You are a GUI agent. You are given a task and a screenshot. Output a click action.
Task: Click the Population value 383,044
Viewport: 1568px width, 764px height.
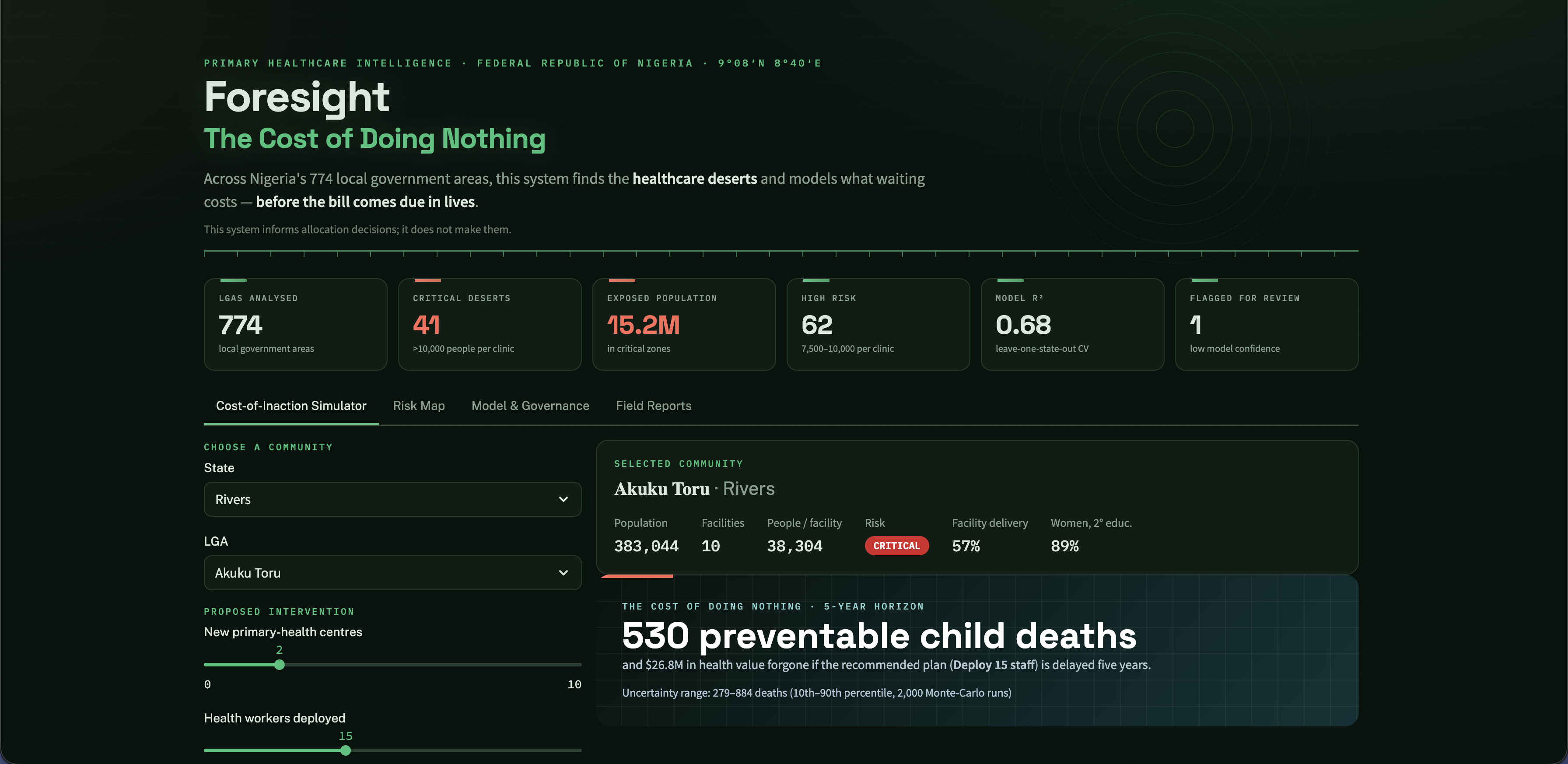tap(647, 546)
